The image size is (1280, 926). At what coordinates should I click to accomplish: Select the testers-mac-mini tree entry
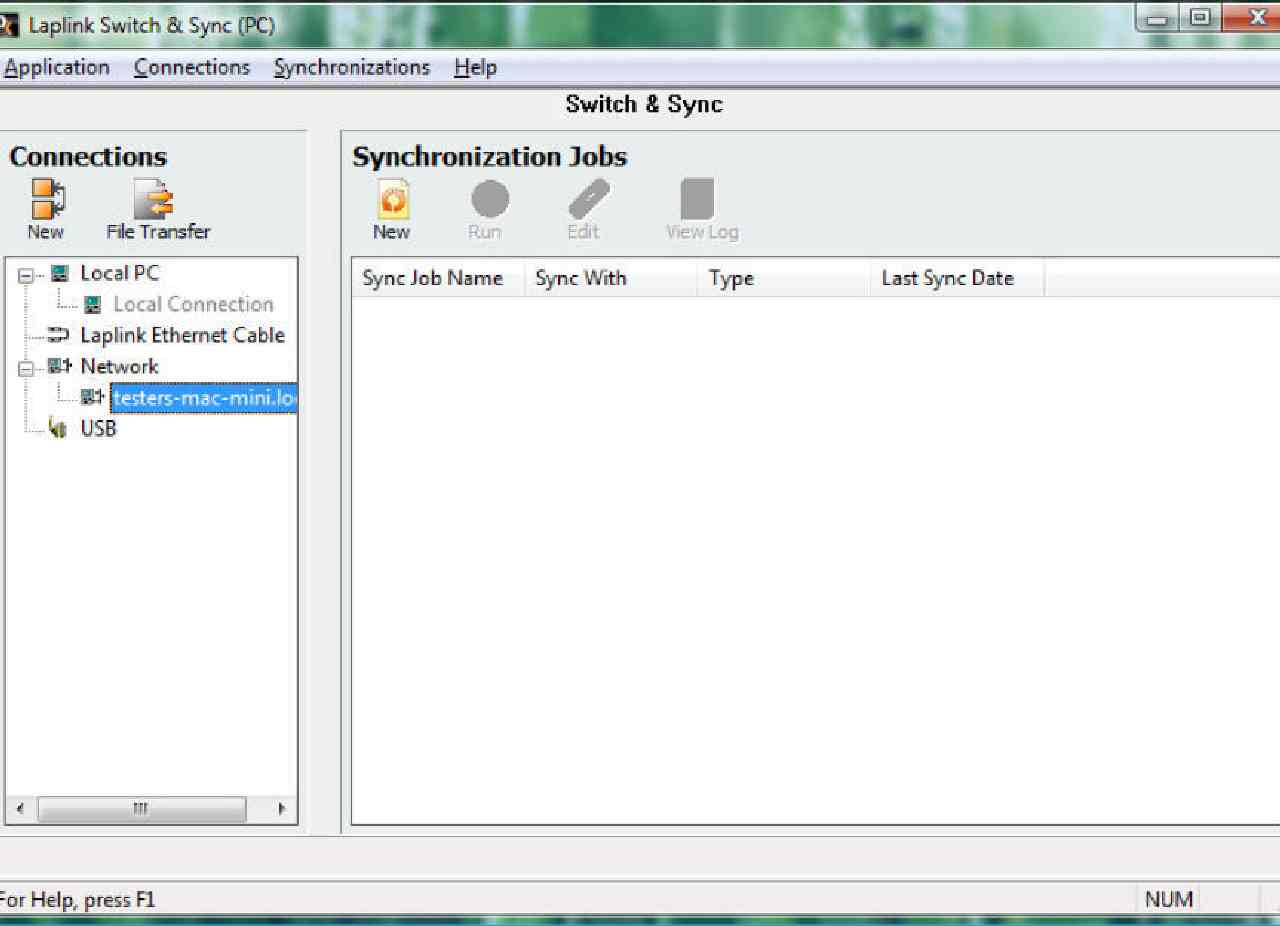(204, 398)
